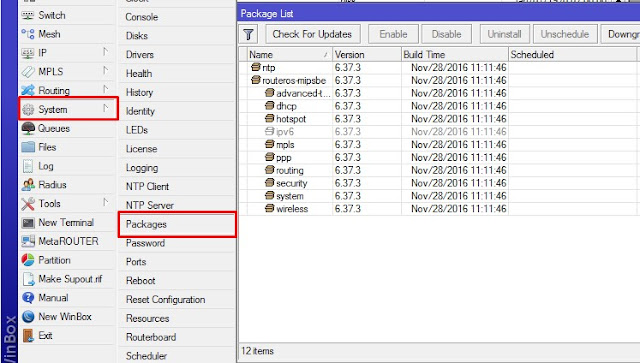640x363 pixels.
Task: Click the Log document icon
Action: 28,166
